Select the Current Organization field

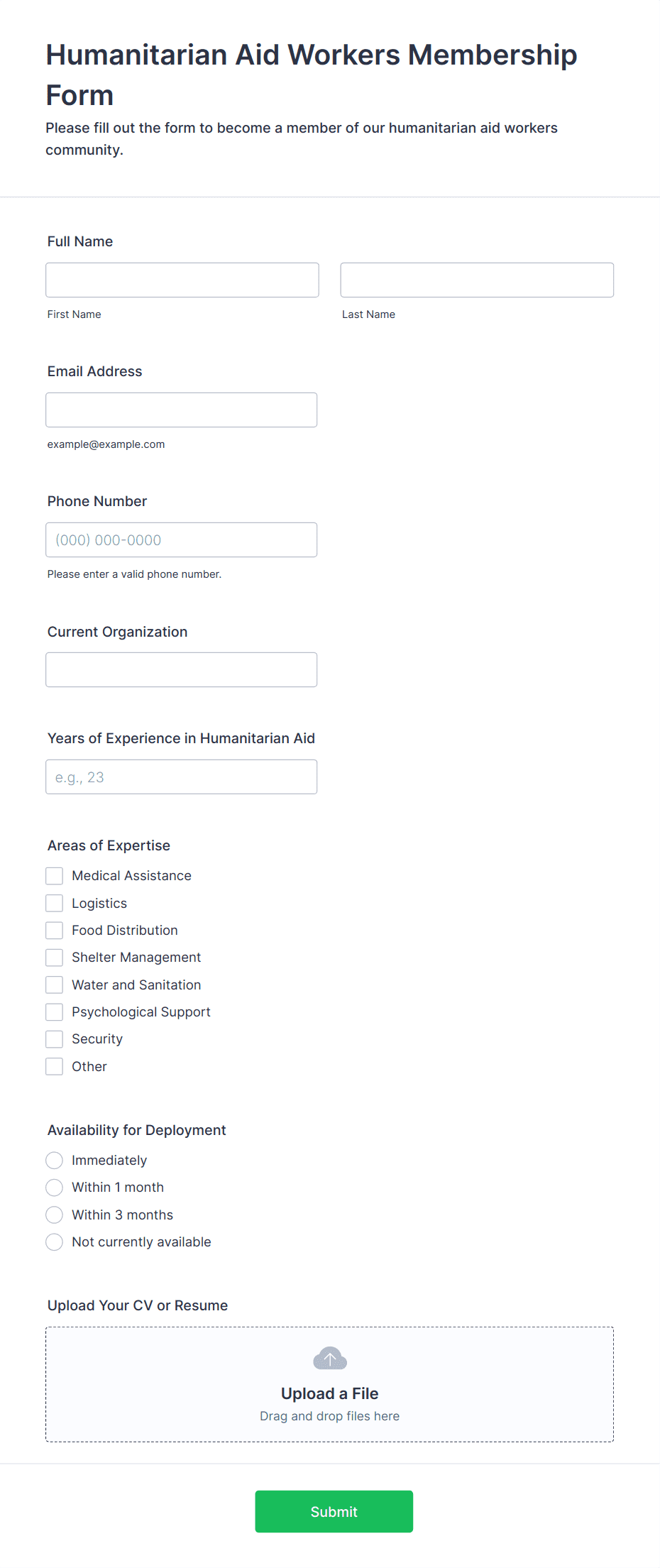click(182, 669)
